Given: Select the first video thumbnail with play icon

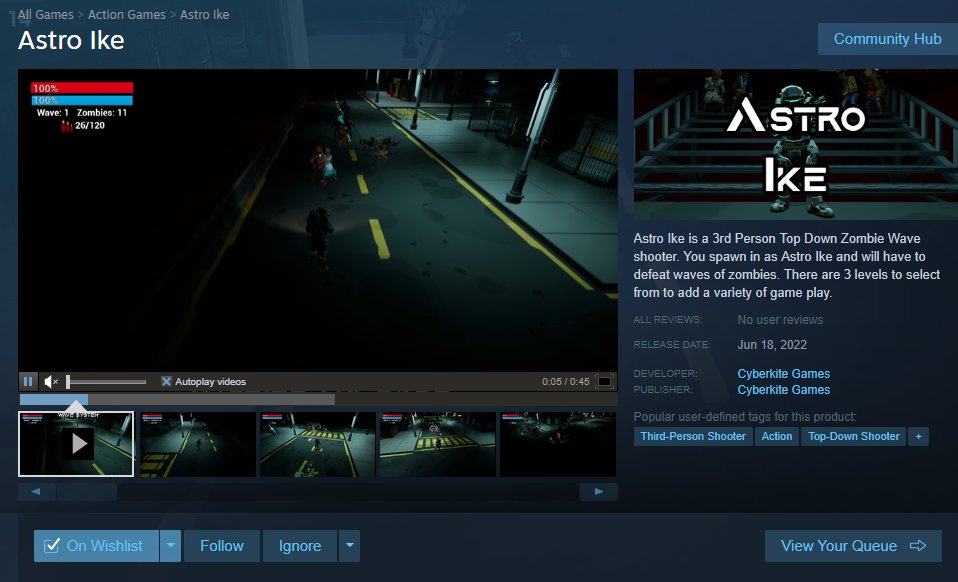Looking at the screenshot, I should (x=76, y=444).
